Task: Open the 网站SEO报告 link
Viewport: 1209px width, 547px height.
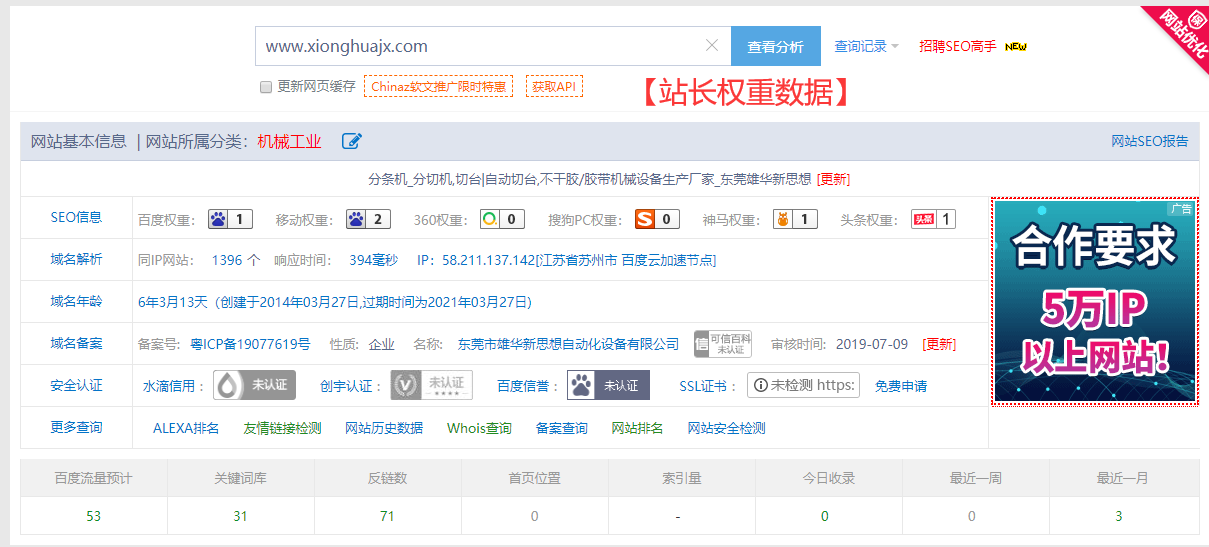Action: (x=1149, y=142)
